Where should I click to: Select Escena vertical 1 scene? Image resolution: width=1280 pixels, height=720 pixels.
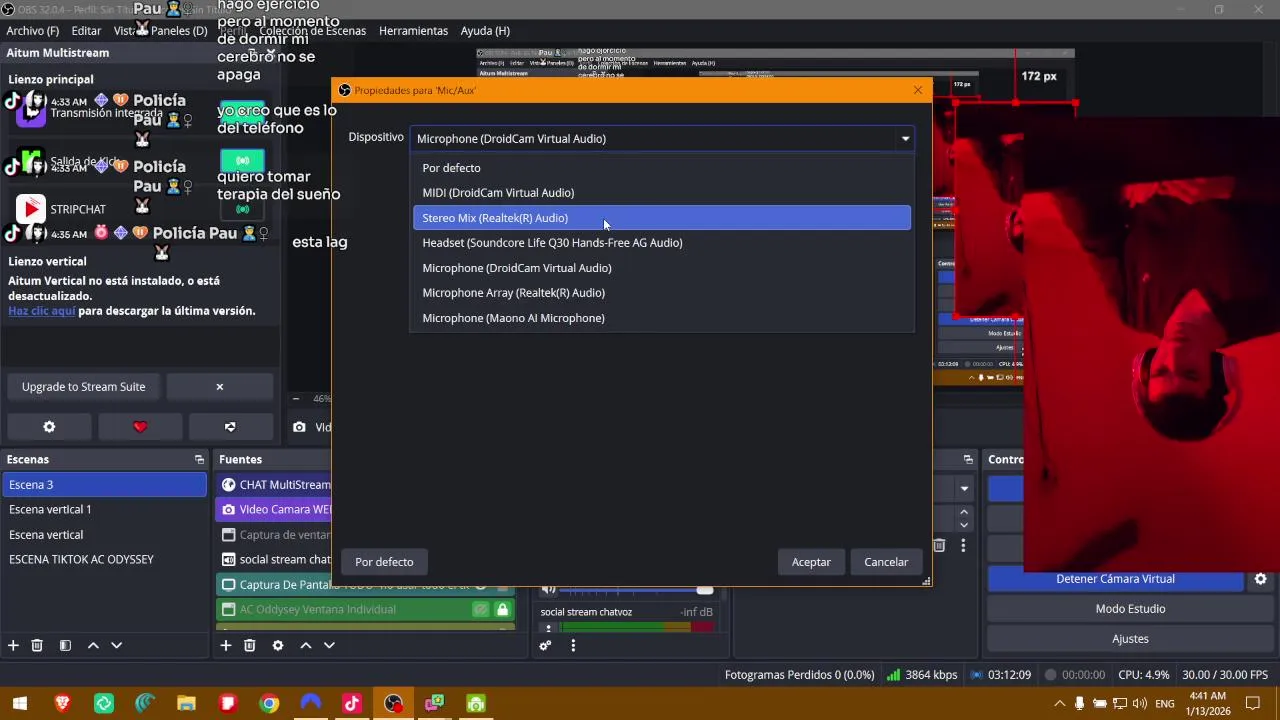pos(104,510)
